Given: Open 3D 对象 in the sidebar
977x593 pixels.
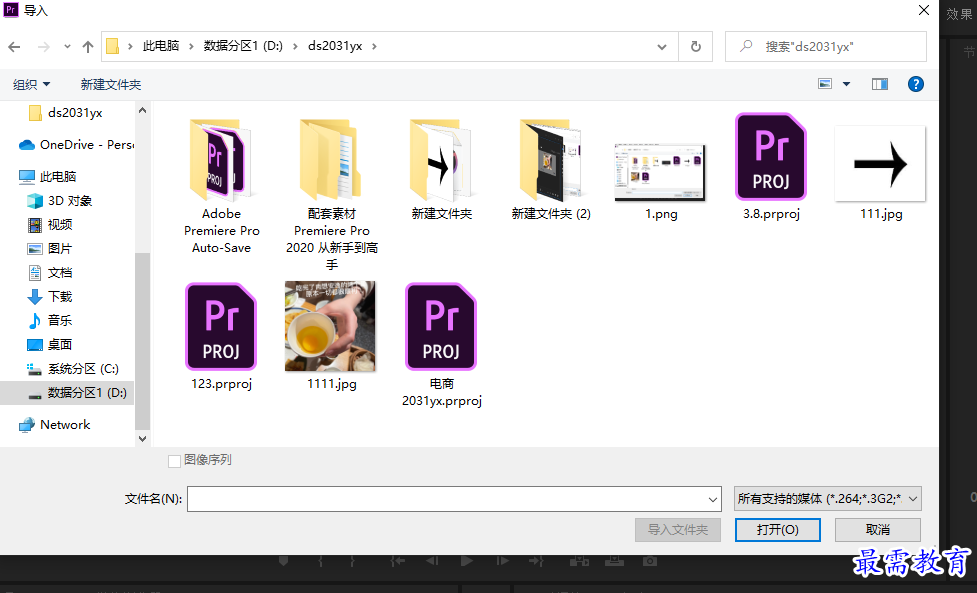Looking at the screenshot, I should (60, 201).
